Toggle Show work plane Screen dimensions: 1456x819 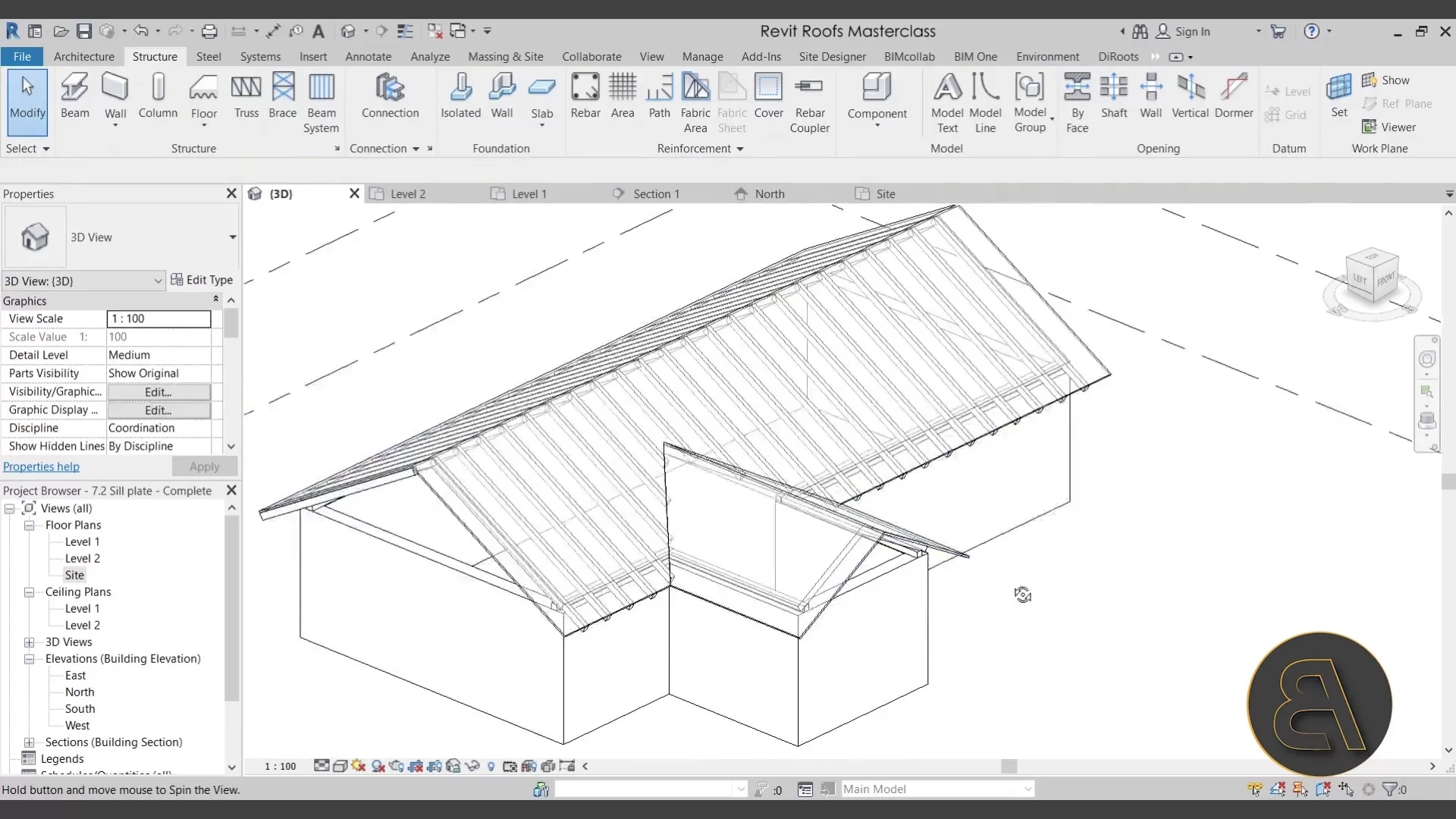1385,80
